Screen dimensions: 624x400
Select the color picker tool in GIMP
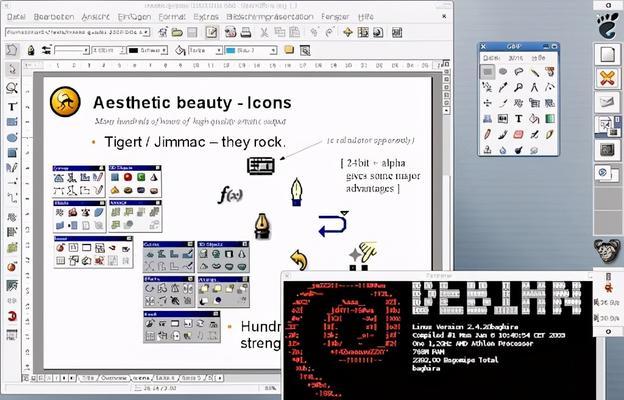503,87
